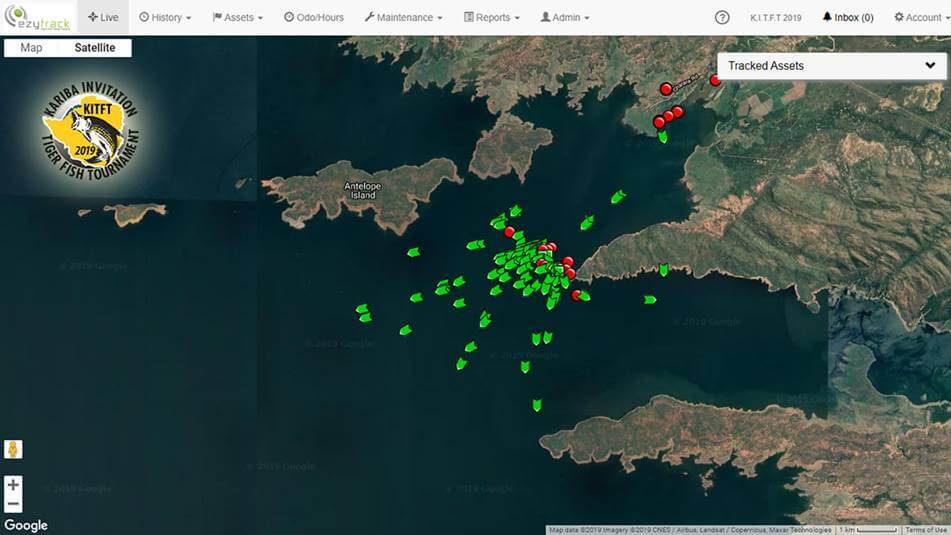Switch map view to Satellite
The height and width of the screenshot is (535, 951).
pos(95,48)
